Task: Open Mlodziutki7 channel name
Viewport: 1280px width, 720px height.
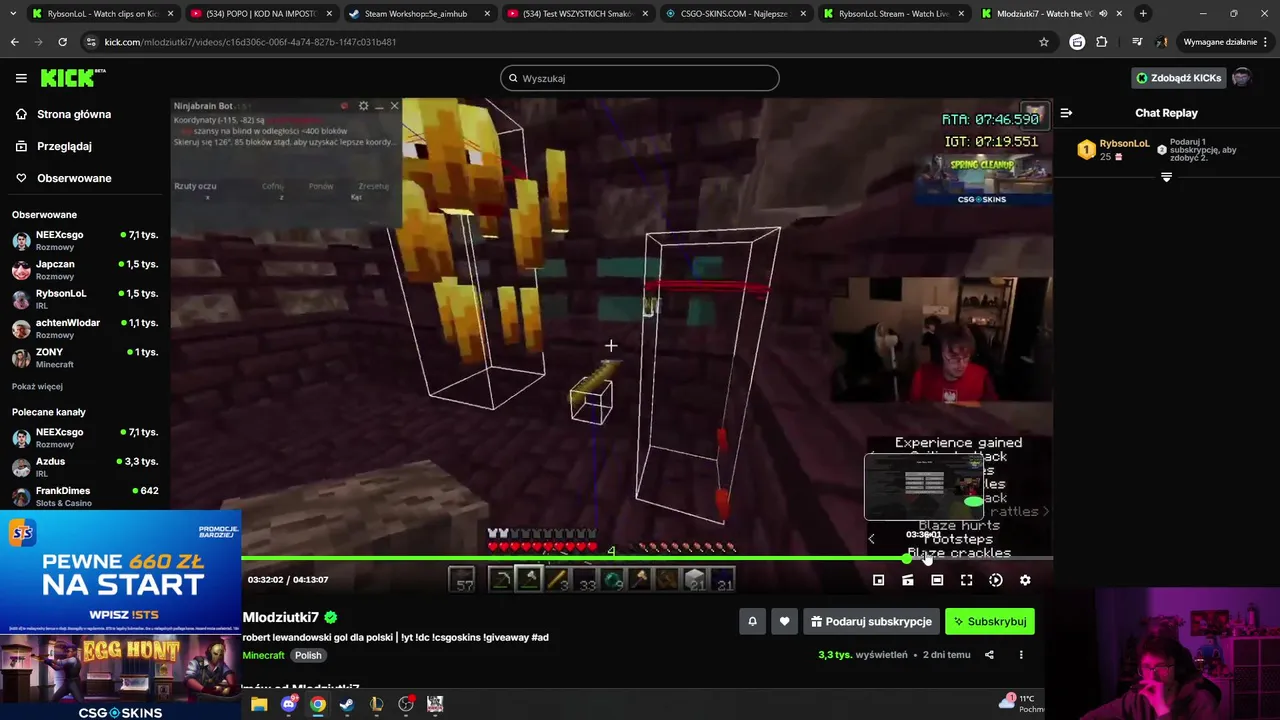Action: [x=281, y=617]
